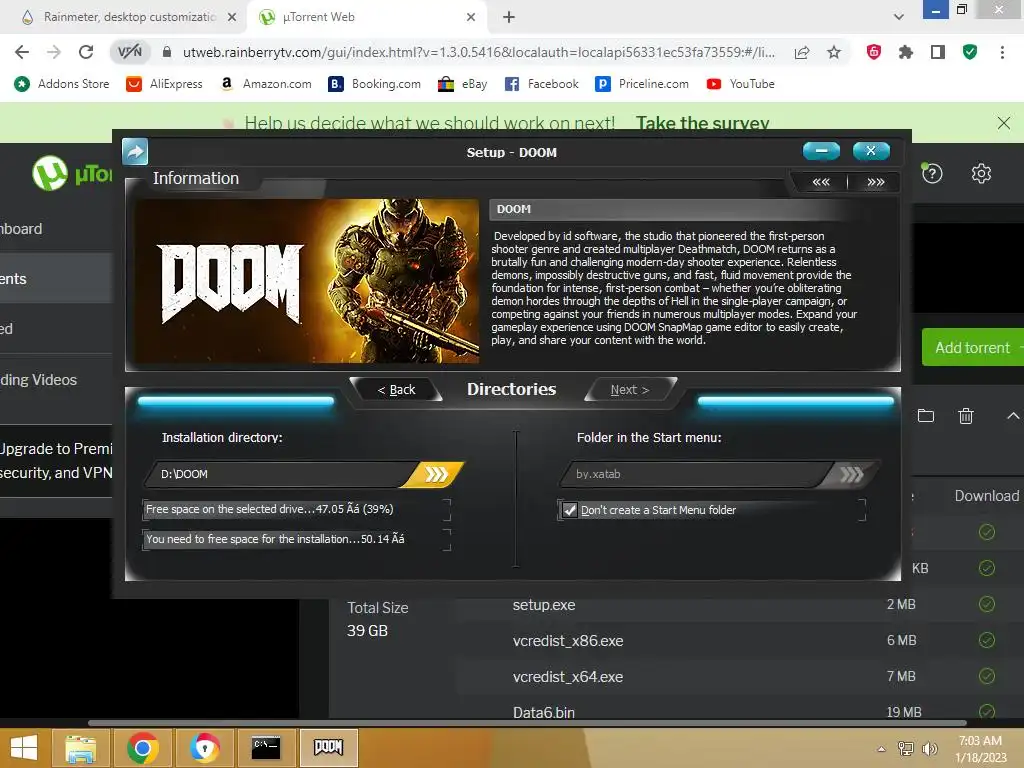The image size is (1024, 768).
Task: Skip backward with the double-left arrows button
Action: 821,182
